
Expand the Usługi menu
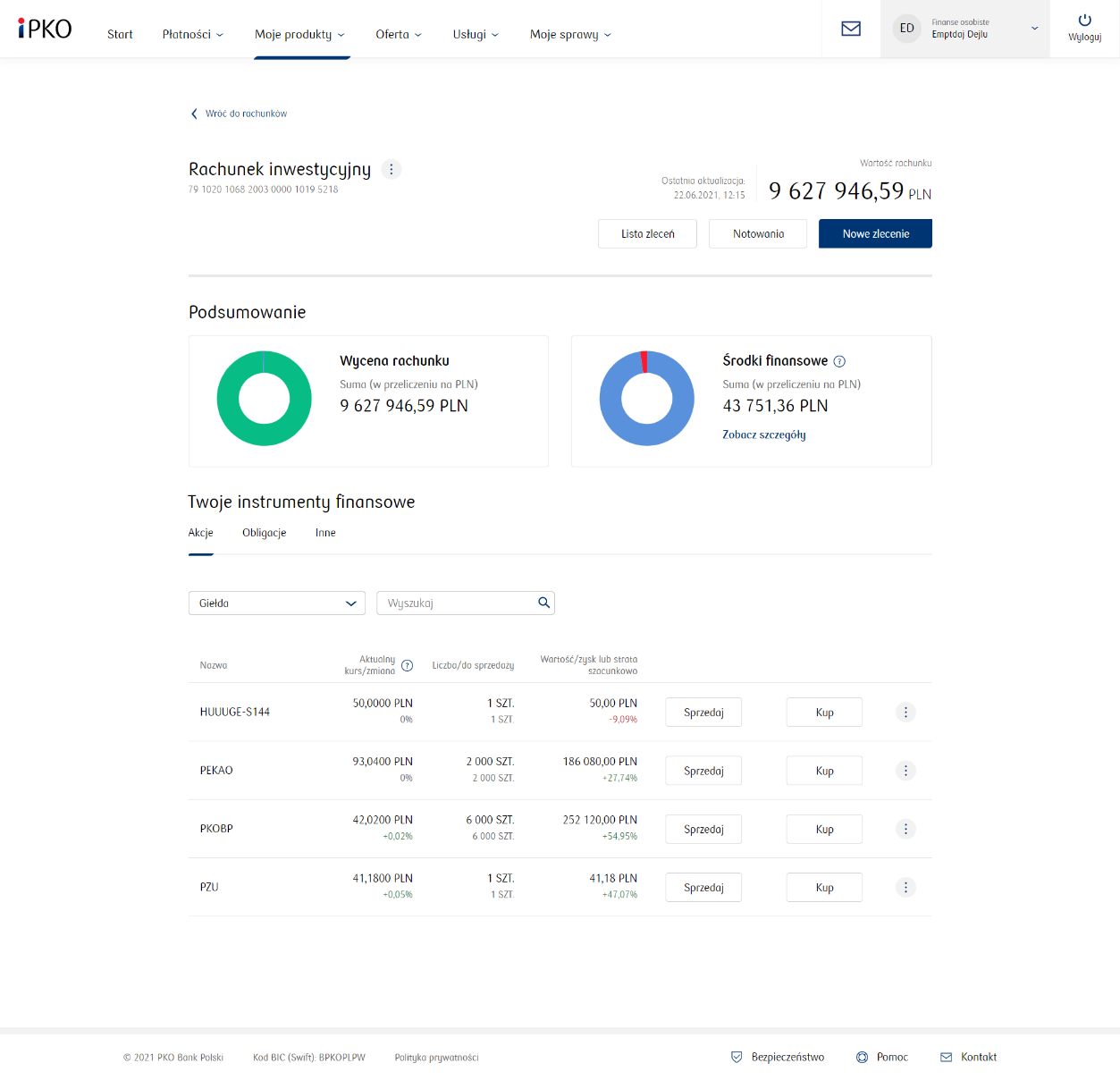click(x=476, y=34)
